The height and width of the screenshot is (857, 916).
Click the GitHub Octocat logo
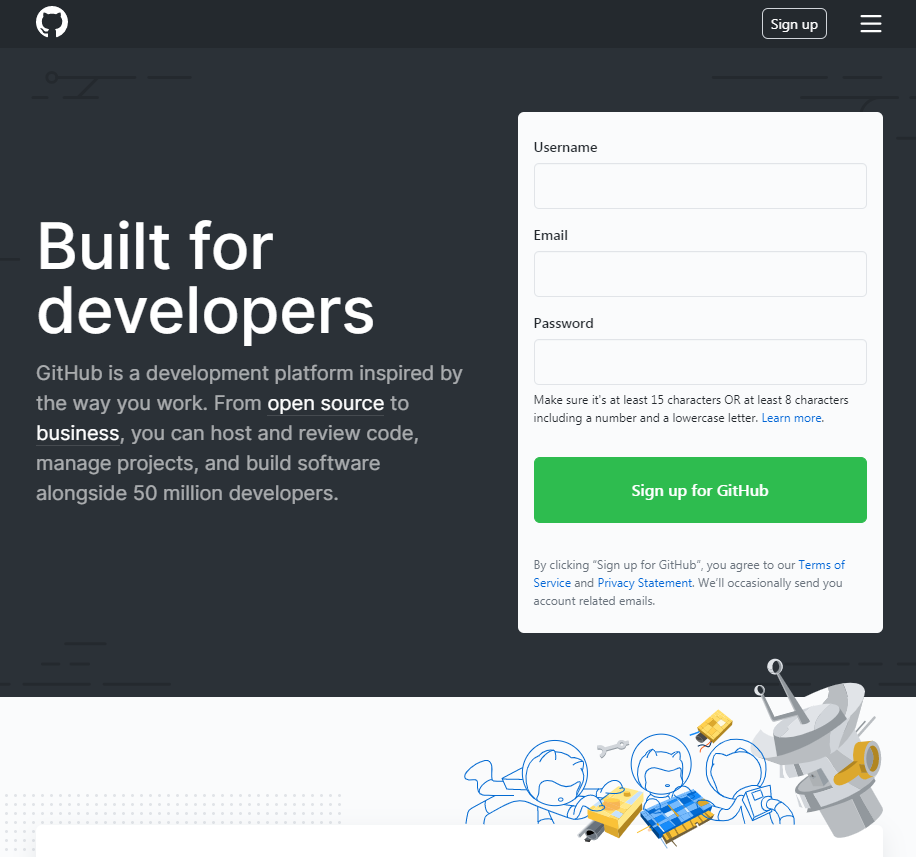click(52, 23)
